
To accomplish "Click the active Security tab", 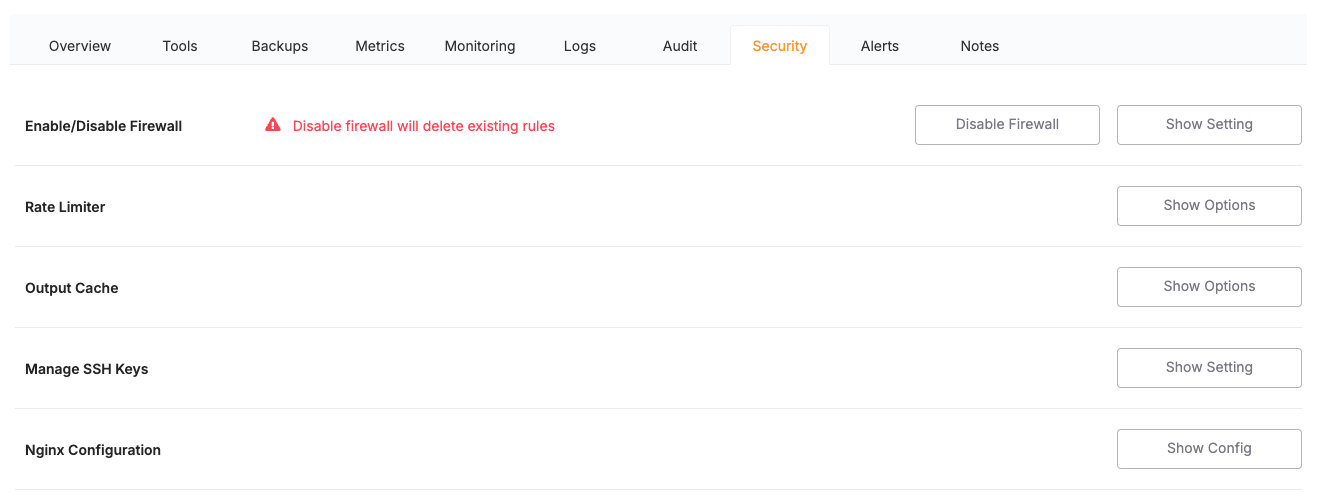I will click(x=780, y=46).
